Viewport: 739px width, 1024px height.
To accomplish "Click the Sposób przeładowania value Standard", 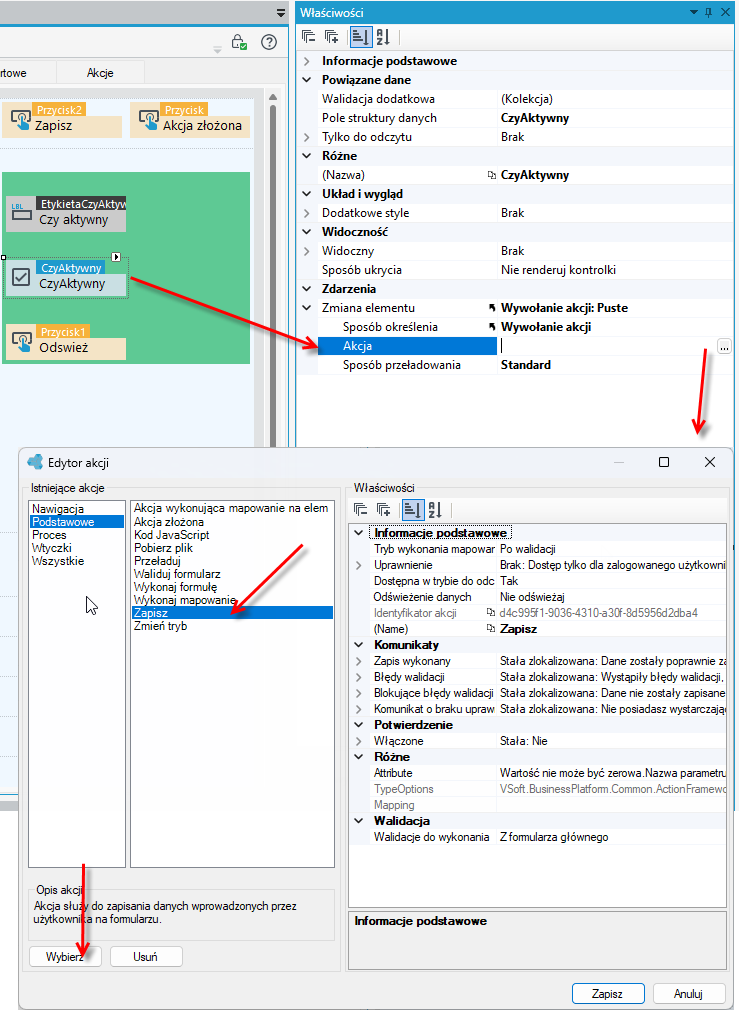I will point(526,365).
